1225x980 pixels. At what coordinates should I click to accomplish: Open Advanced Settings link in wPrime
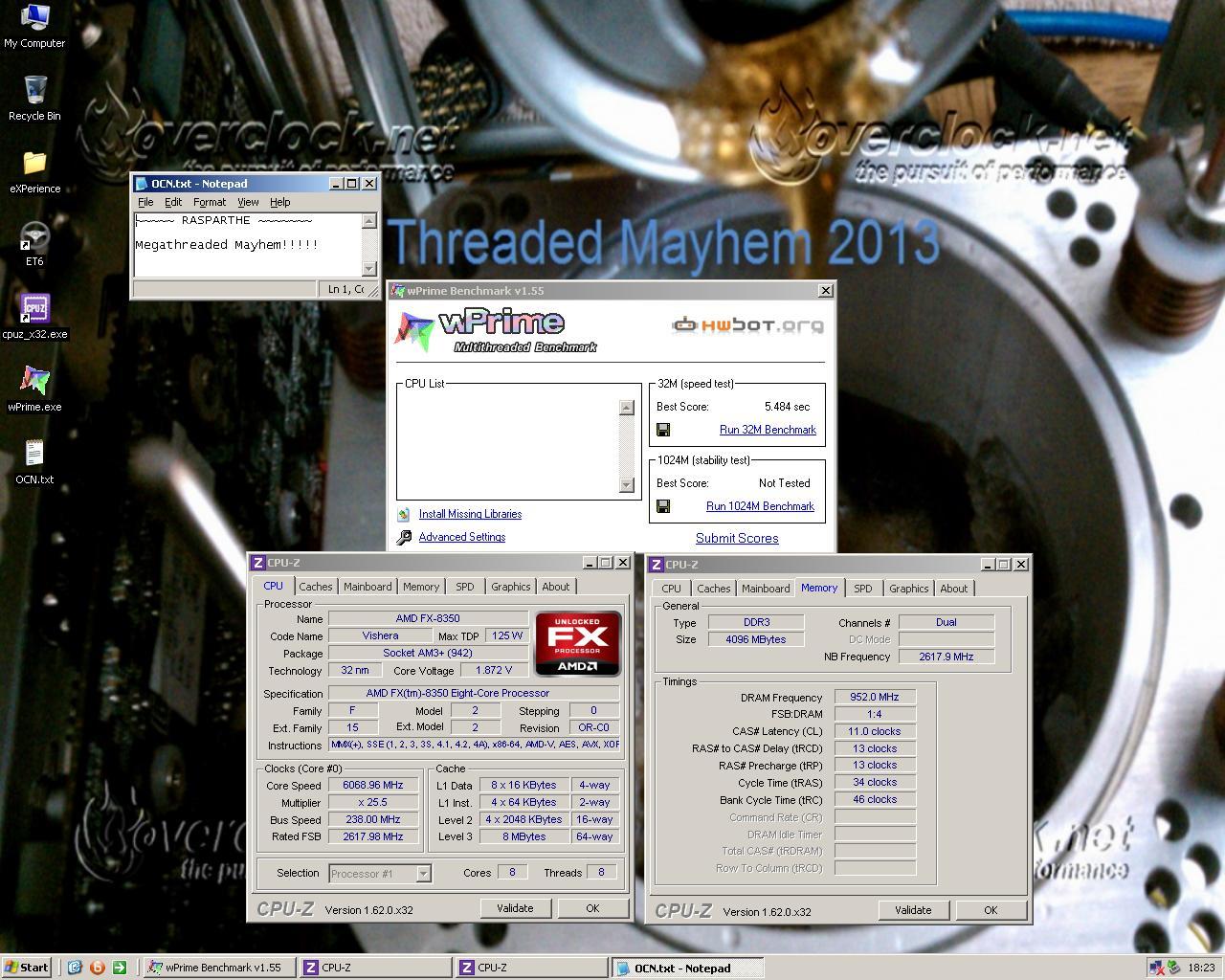point(462,537)
